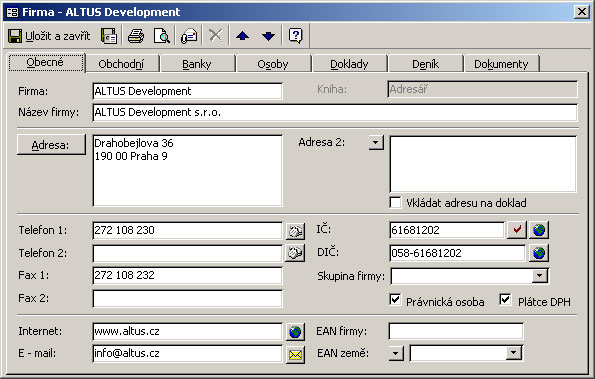Go to next record with down arrow
This screenshot has height=379, width=595.
pos(269,36)
